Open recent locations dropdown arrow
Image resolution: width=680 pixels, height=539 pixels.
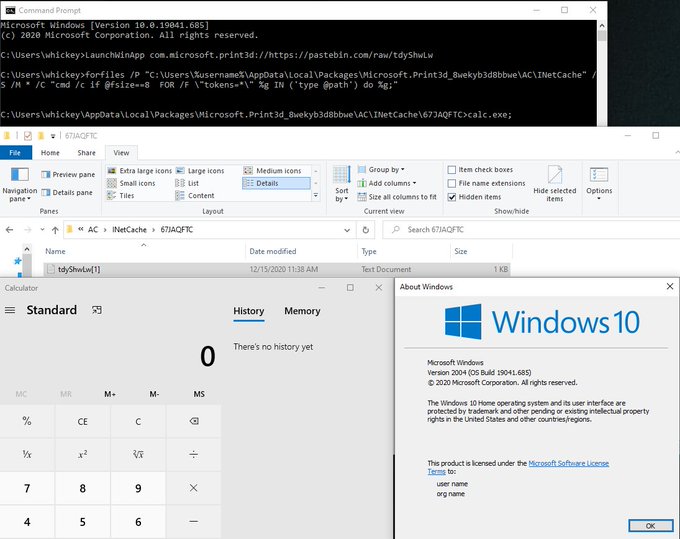(42, 229)
